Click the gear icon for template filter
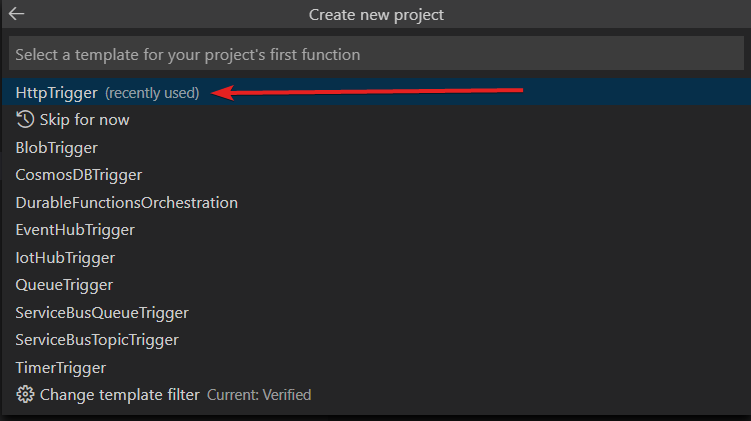 coord(25,395)
